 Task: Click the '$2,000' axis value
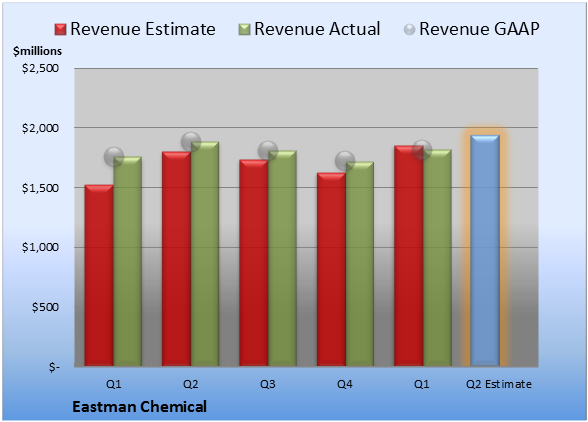40,128
